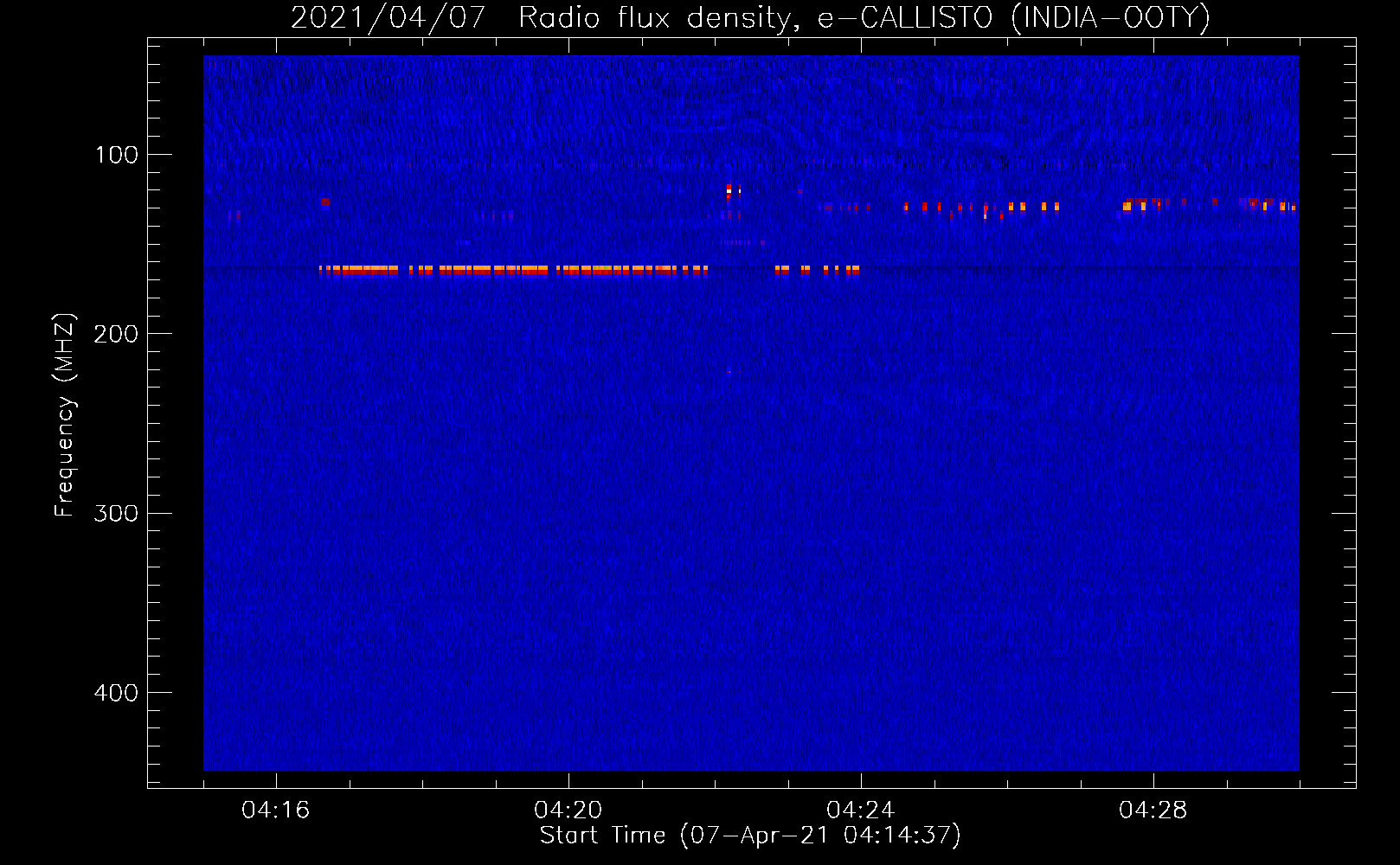
Task: Click the frequency tick label '100'
Action: tap(117, 155)
